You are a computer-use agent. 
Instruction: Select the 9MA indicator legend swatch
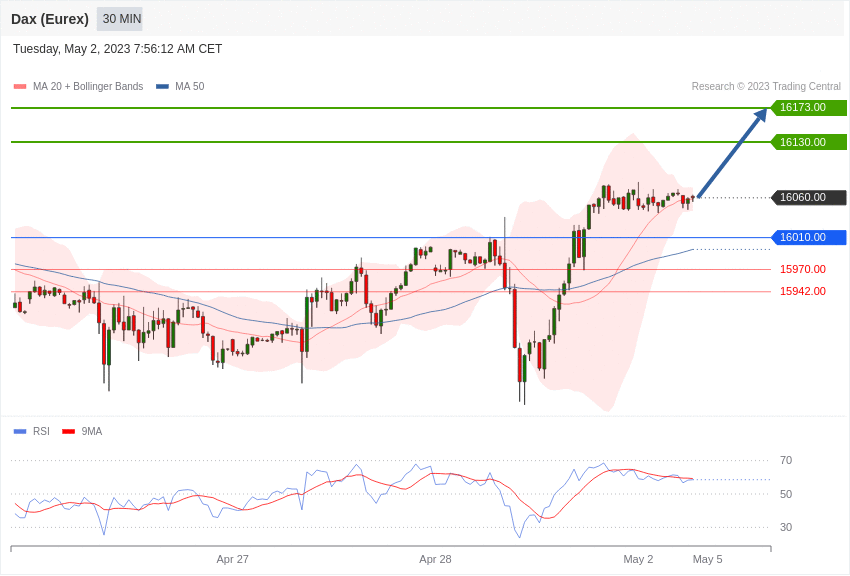click(67, 431)
